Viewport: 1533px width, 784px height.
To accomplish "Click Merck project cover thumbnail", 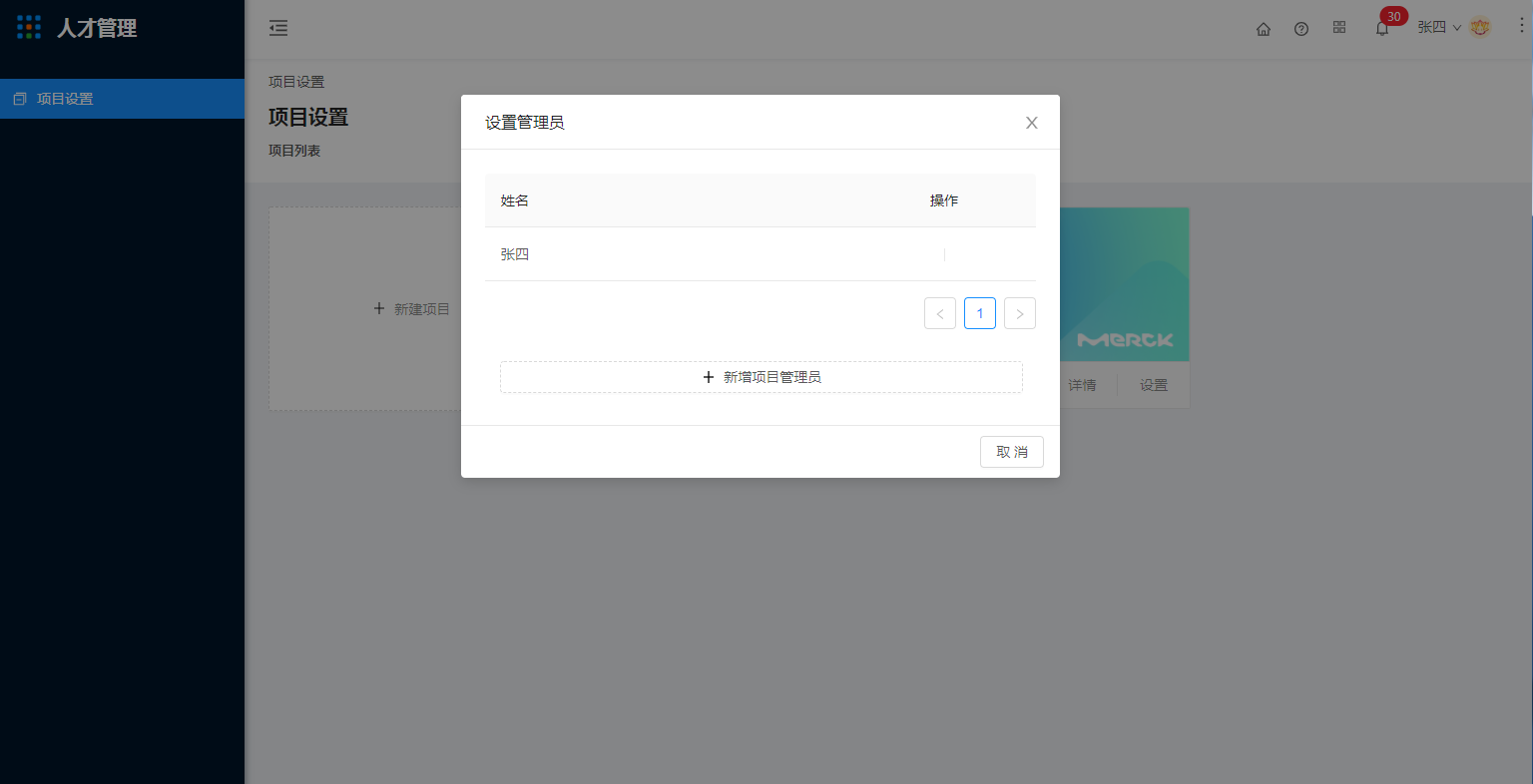I will 1125,284.
